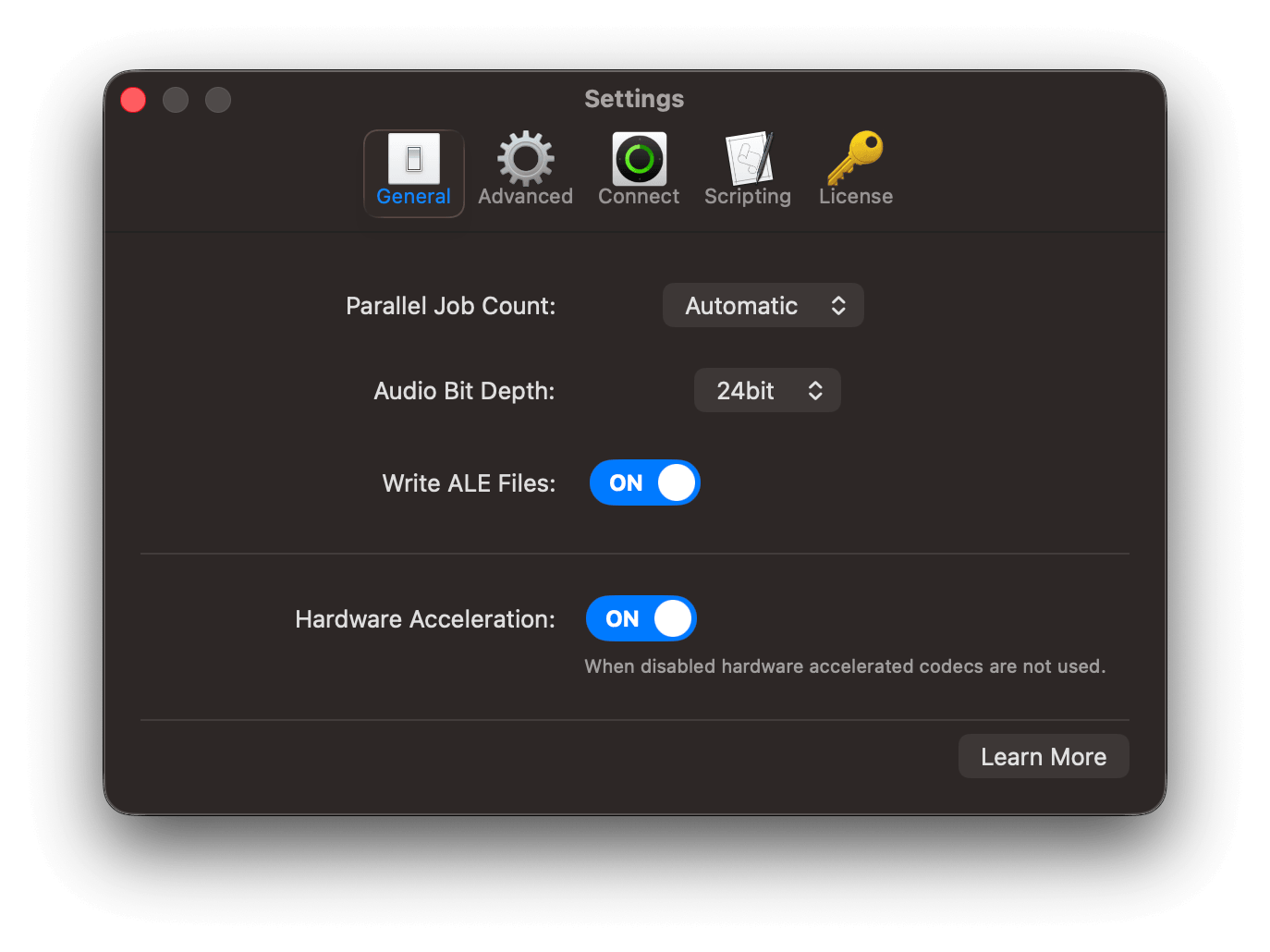
Task: Close the Settings window with red button
Action: click(x=133, y=100)
